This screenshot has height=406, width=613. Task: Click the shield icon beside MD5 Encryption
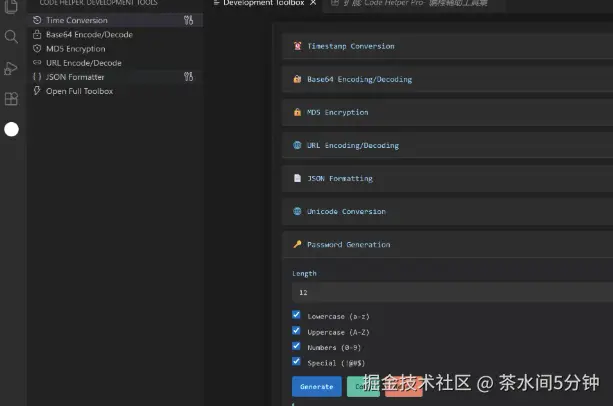point(37,48)
